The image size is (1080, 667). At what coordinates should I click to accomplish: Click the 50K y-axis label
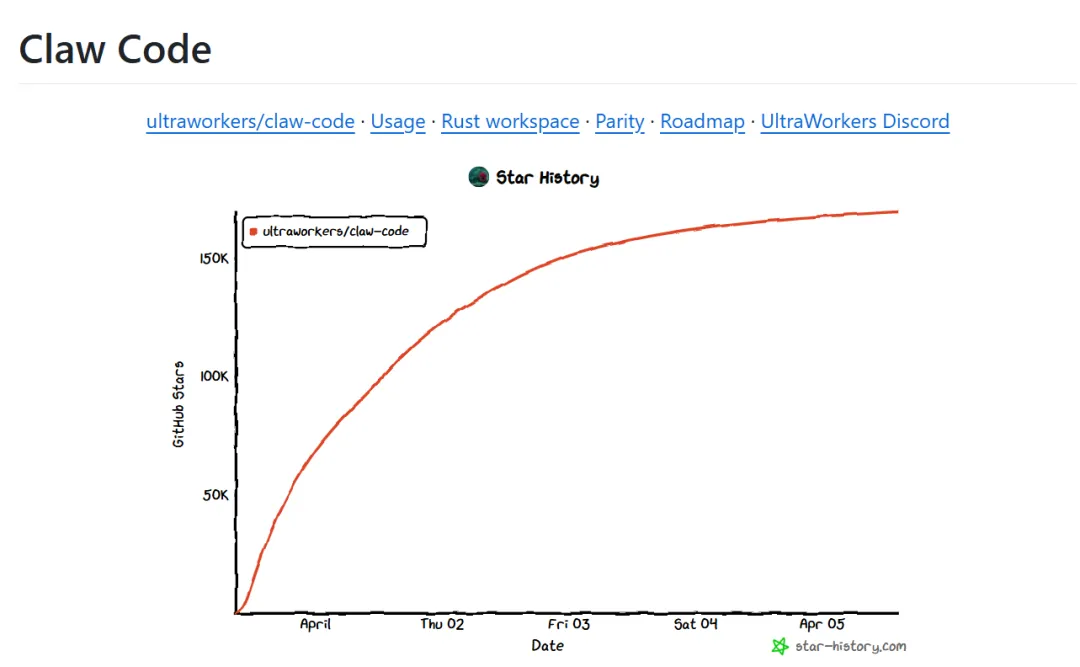pyautogui.click(x=216, y=495)
